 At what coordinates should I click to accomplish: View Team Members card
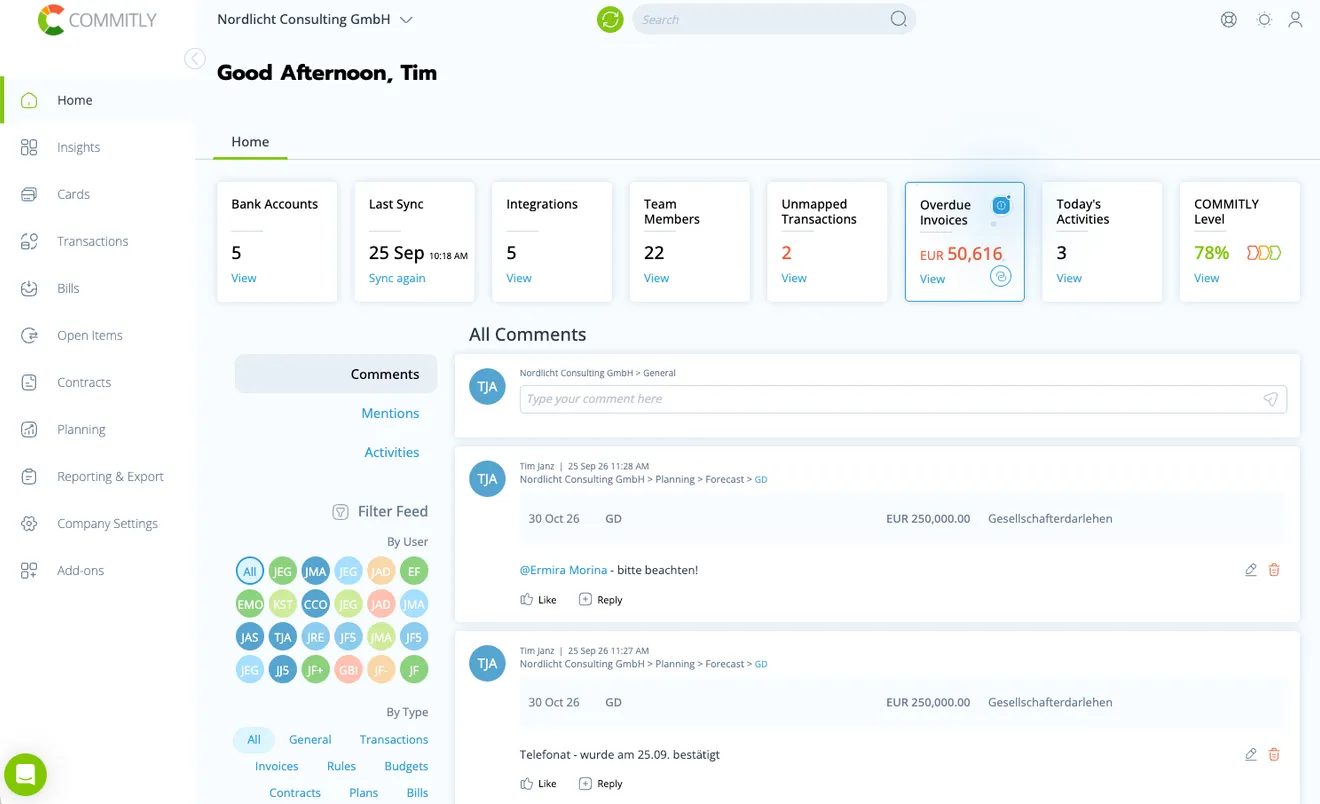point(656,278)
